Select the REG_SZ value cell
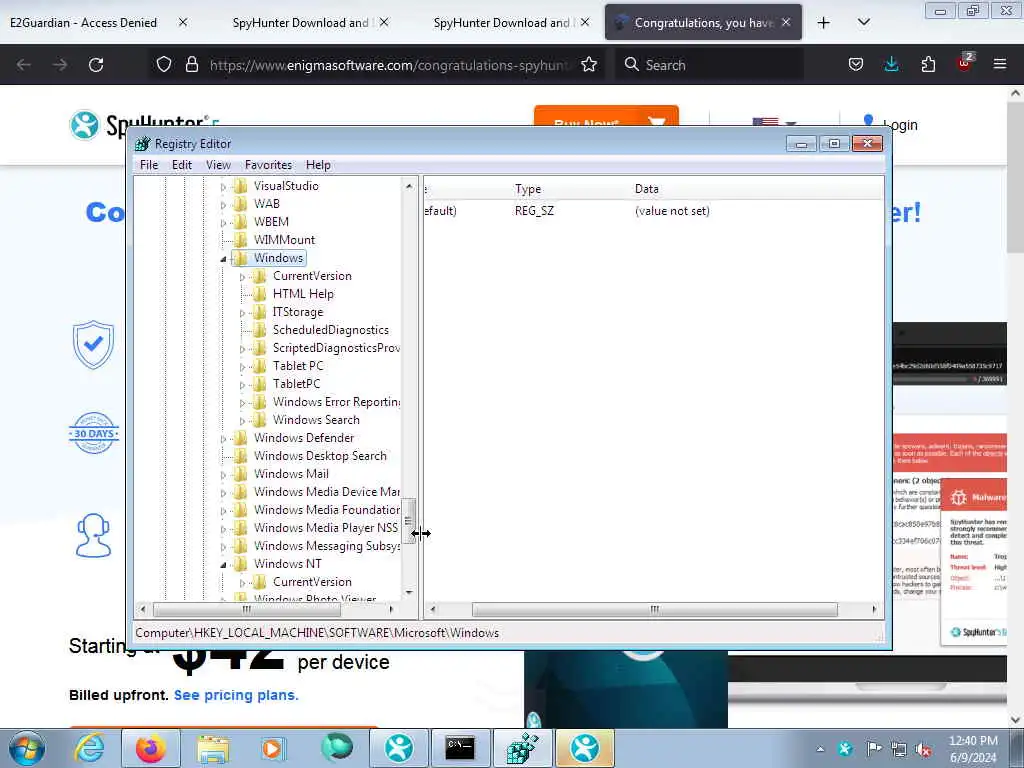This screenshot has height=768, width=1024. pos(534,211)
